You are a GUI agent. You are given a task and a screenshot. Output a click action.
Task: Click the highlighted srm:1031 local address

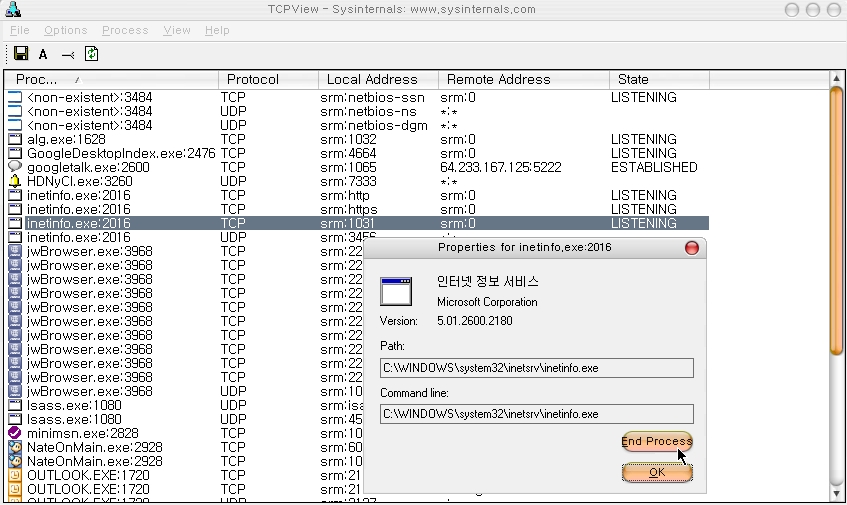[347, 223]
